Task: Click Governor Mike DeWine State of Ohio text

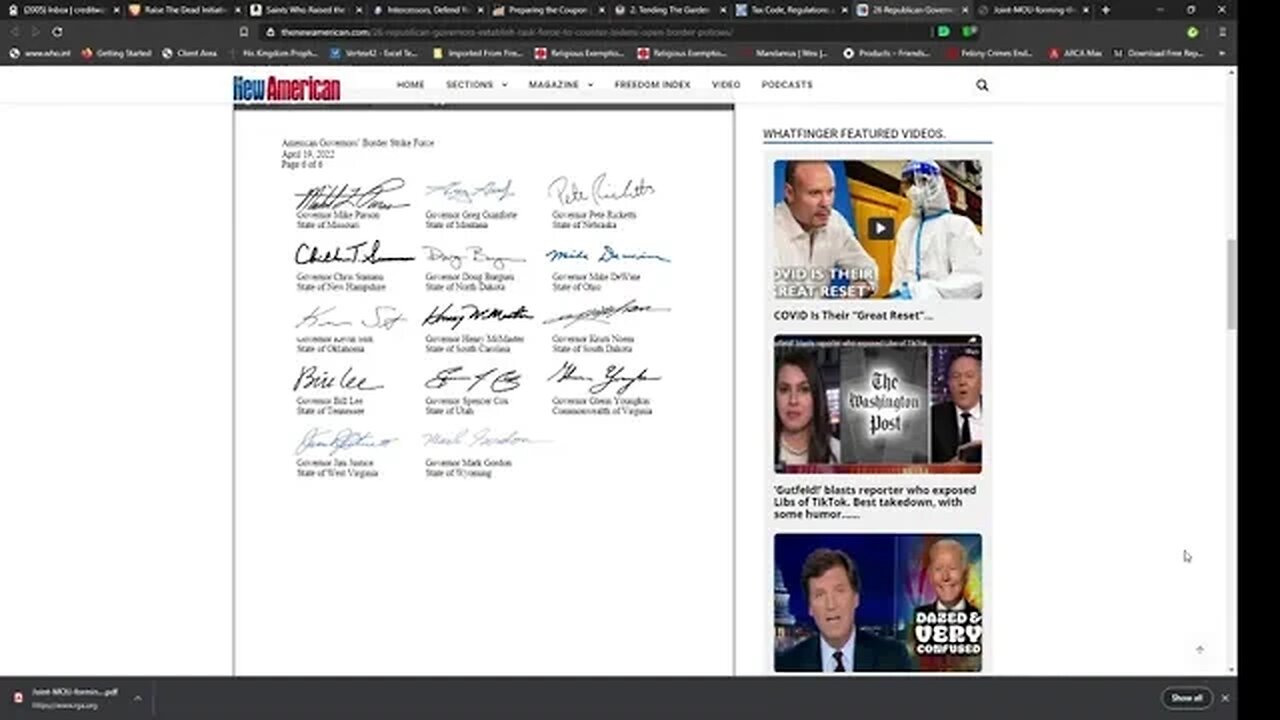Action: [x=596, y=282]
